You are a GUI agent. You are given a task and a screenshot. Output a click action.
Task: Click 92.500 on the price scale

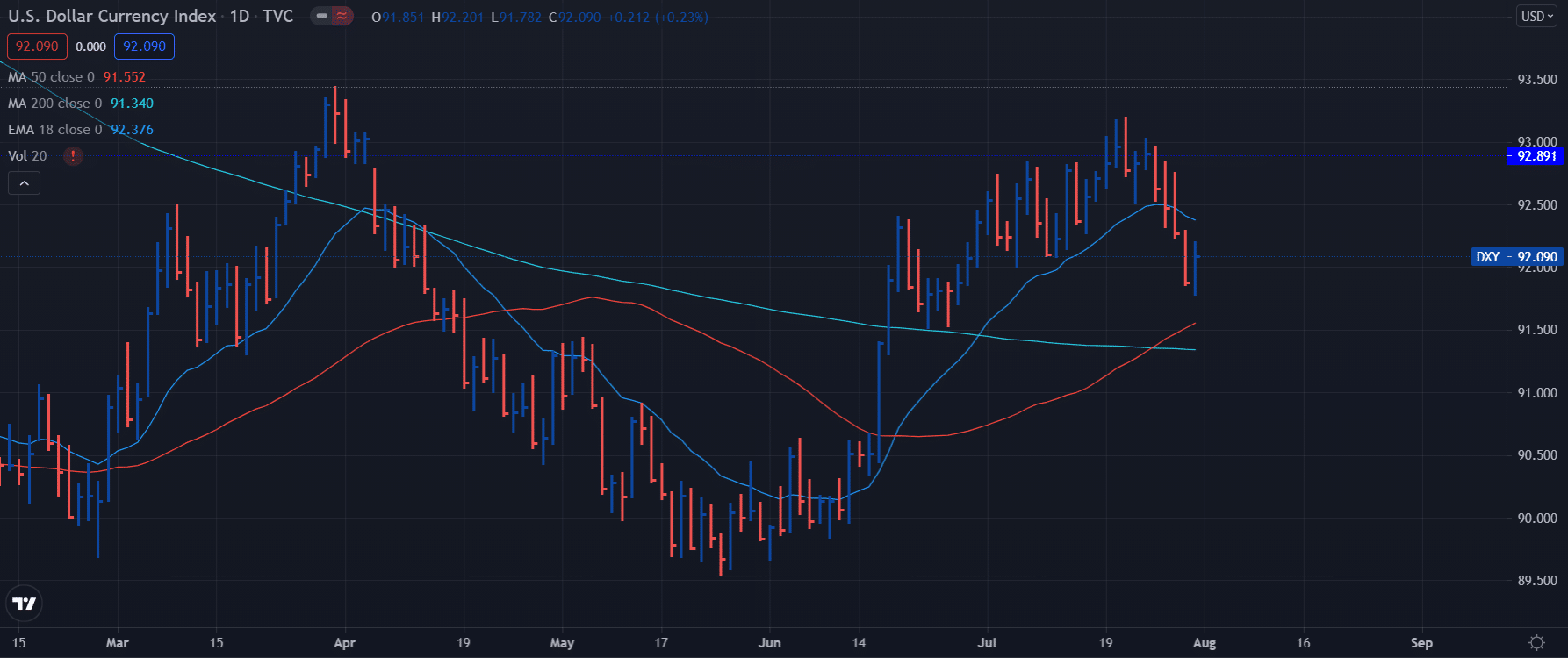(1537, 205)
